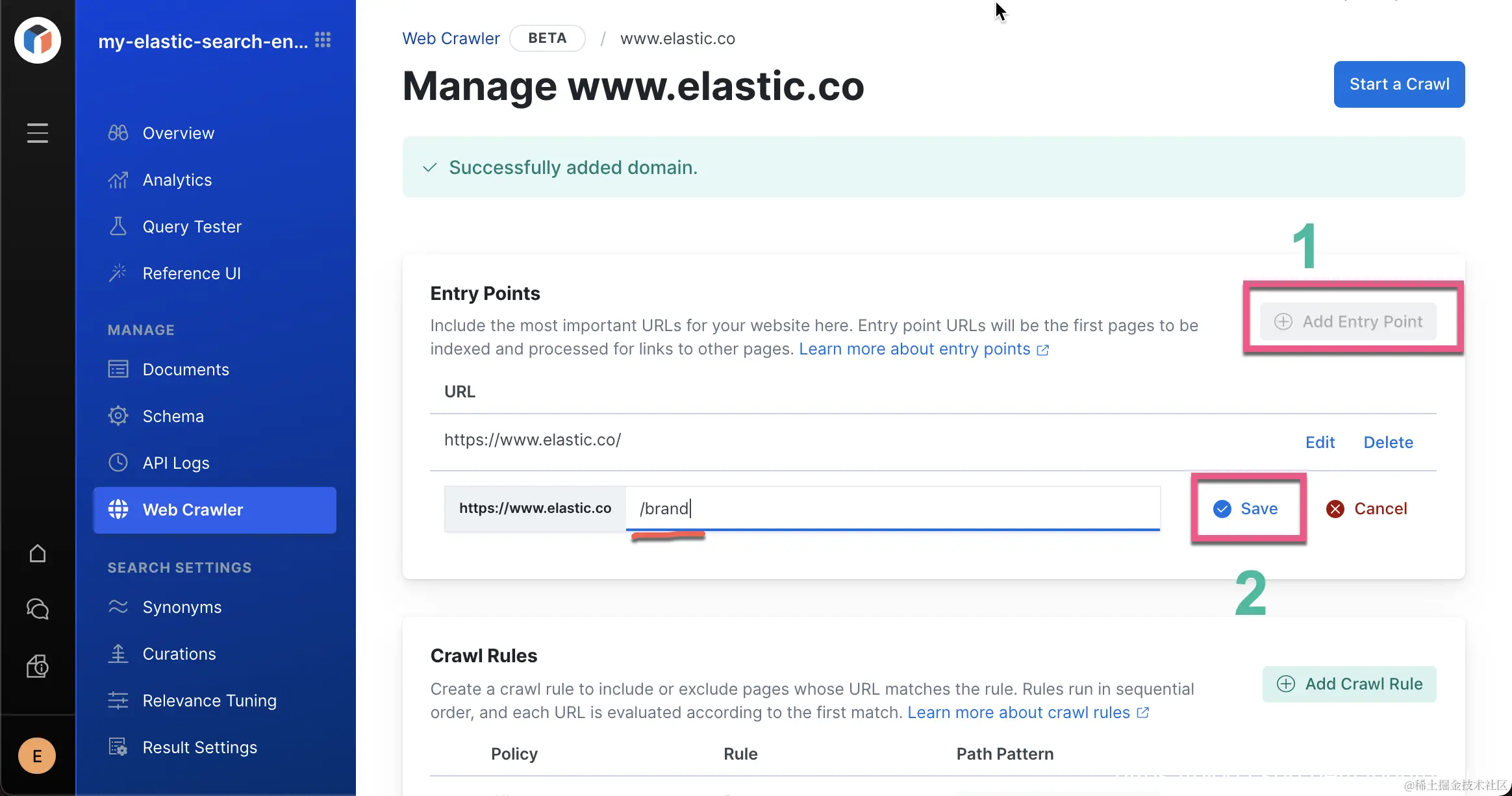Open Relevance Tuning settings
This screenshot has height=796, width=1512.
[x=209, y=701]
